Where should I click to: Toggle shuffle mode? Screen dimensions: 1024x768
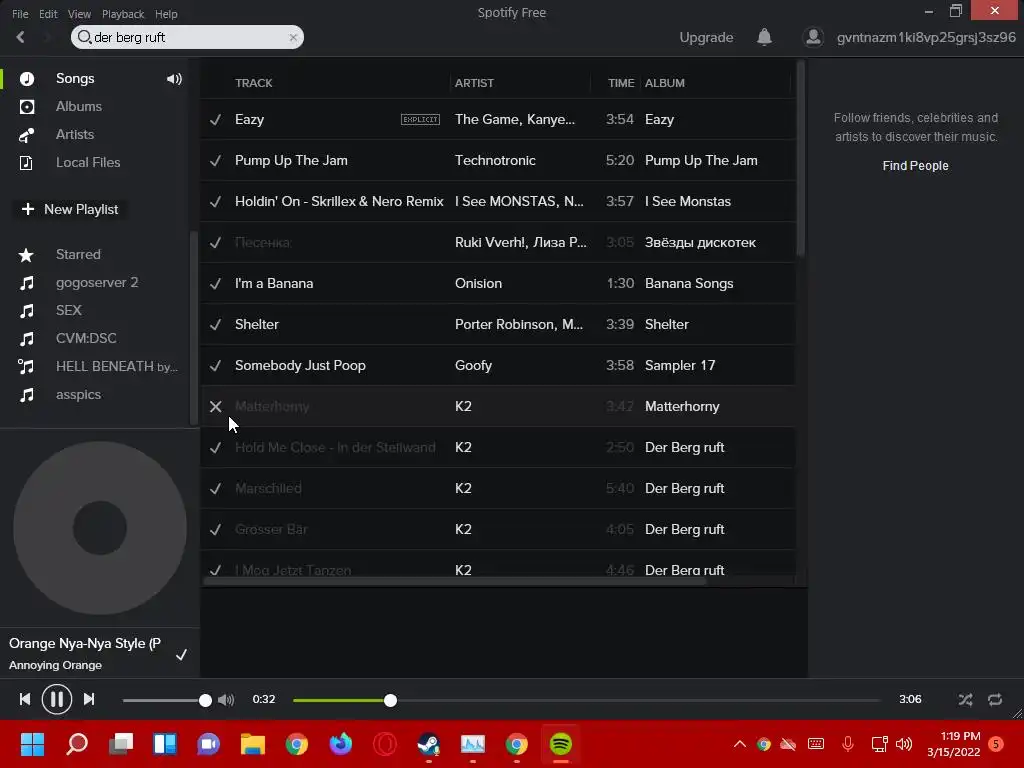click(x=965, y=700)
